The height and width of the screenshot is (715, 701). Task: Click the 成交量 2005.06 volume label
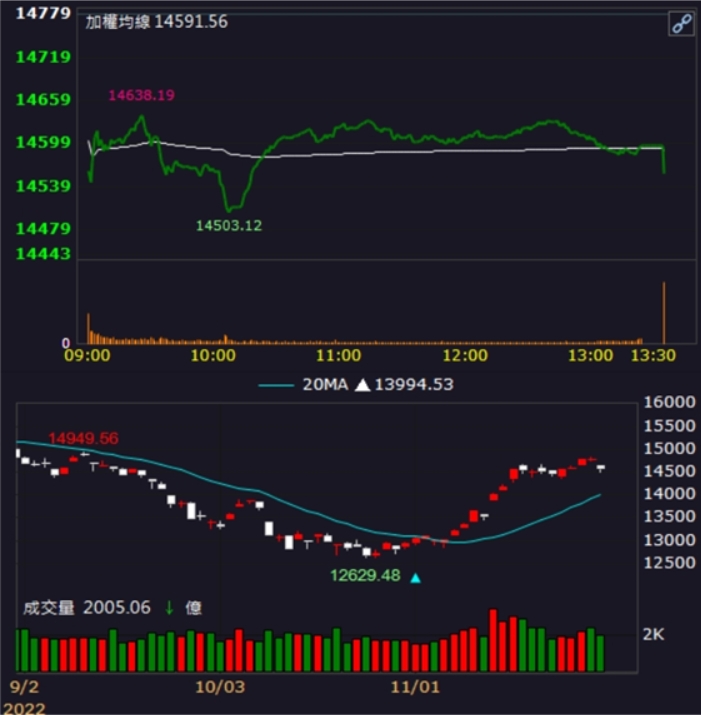coord(87,607)
